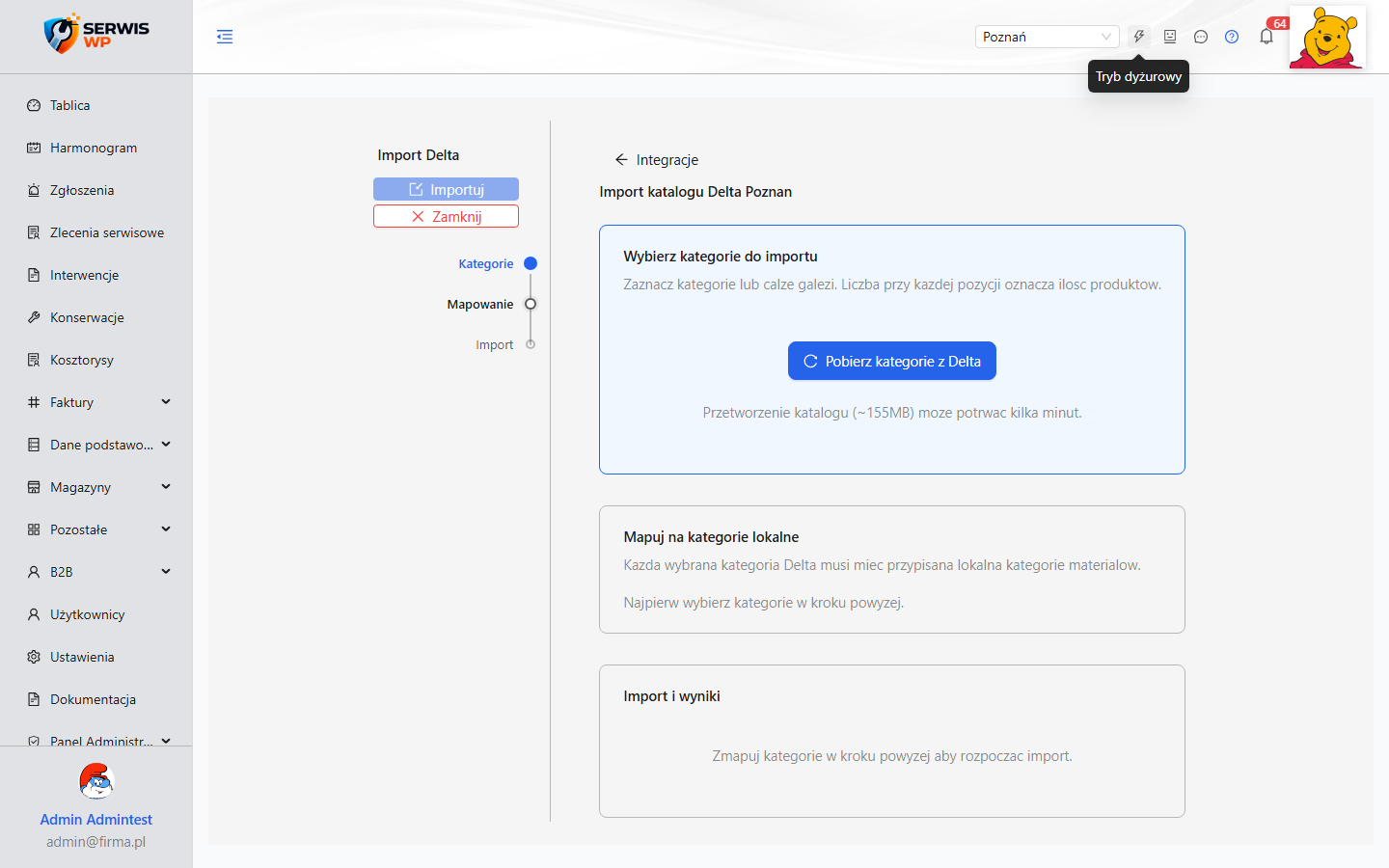Click the Import Delta panel title
Viewport: 1389px width, 868px height.
coord(419,155)
